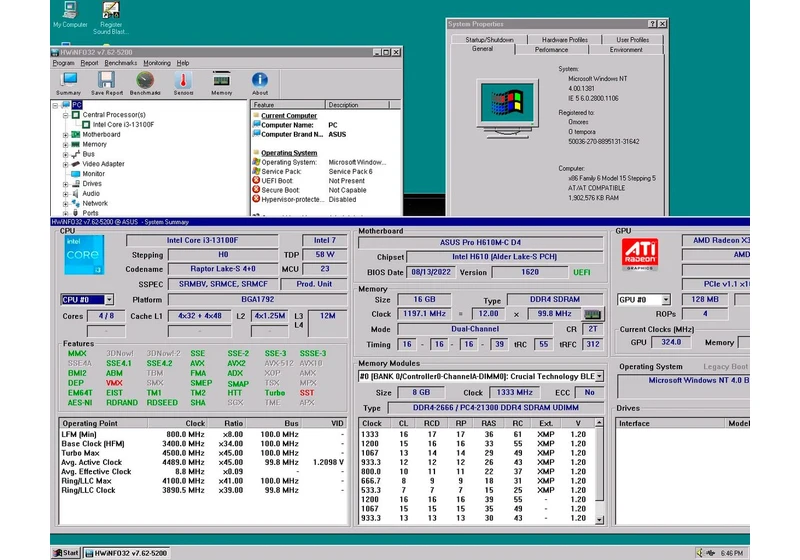Click the Current Computer section icon
This screenshot has height=560, width=800.
[x=256, y=116]
